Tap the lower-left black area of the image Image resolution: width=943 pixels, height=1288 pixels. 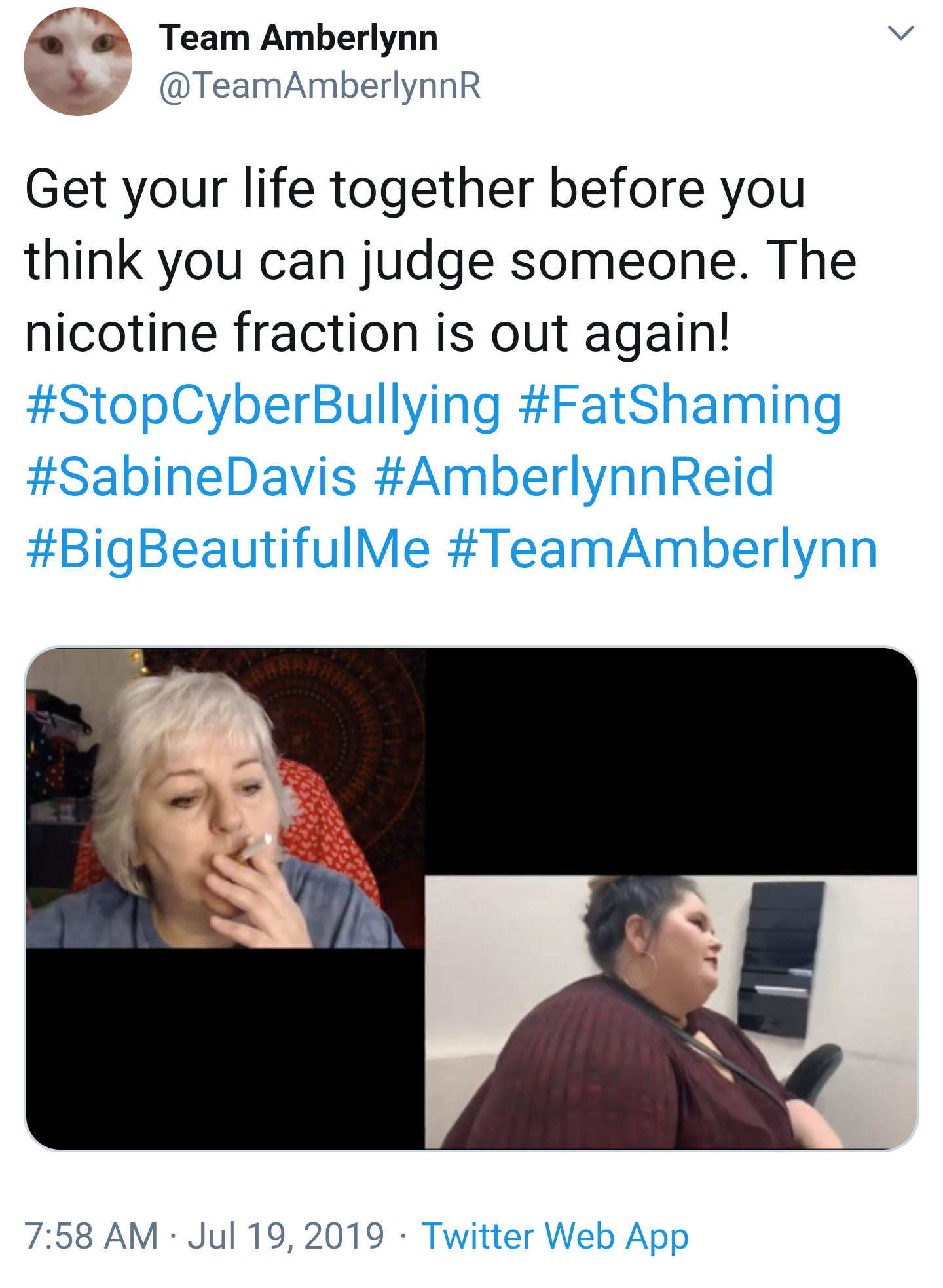(225, 1048)
